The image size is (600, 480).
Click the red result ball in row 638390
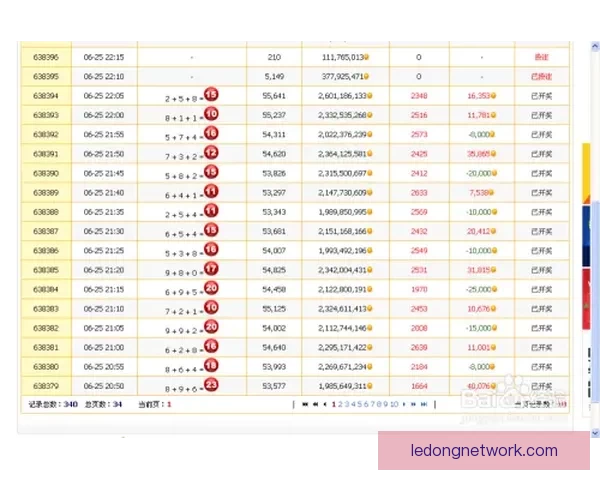211,172
